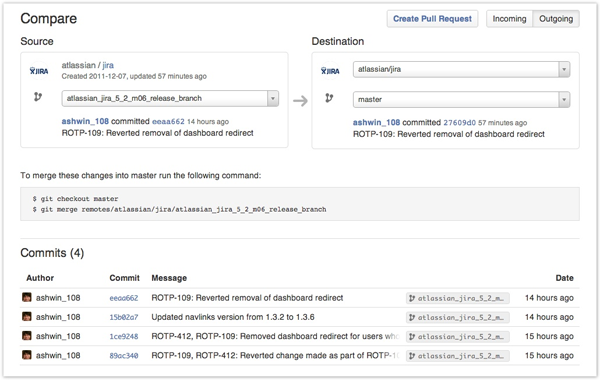Click the ROTP-412, ROTP-109 Removed dashboard redirect message

tap(275, 336)
